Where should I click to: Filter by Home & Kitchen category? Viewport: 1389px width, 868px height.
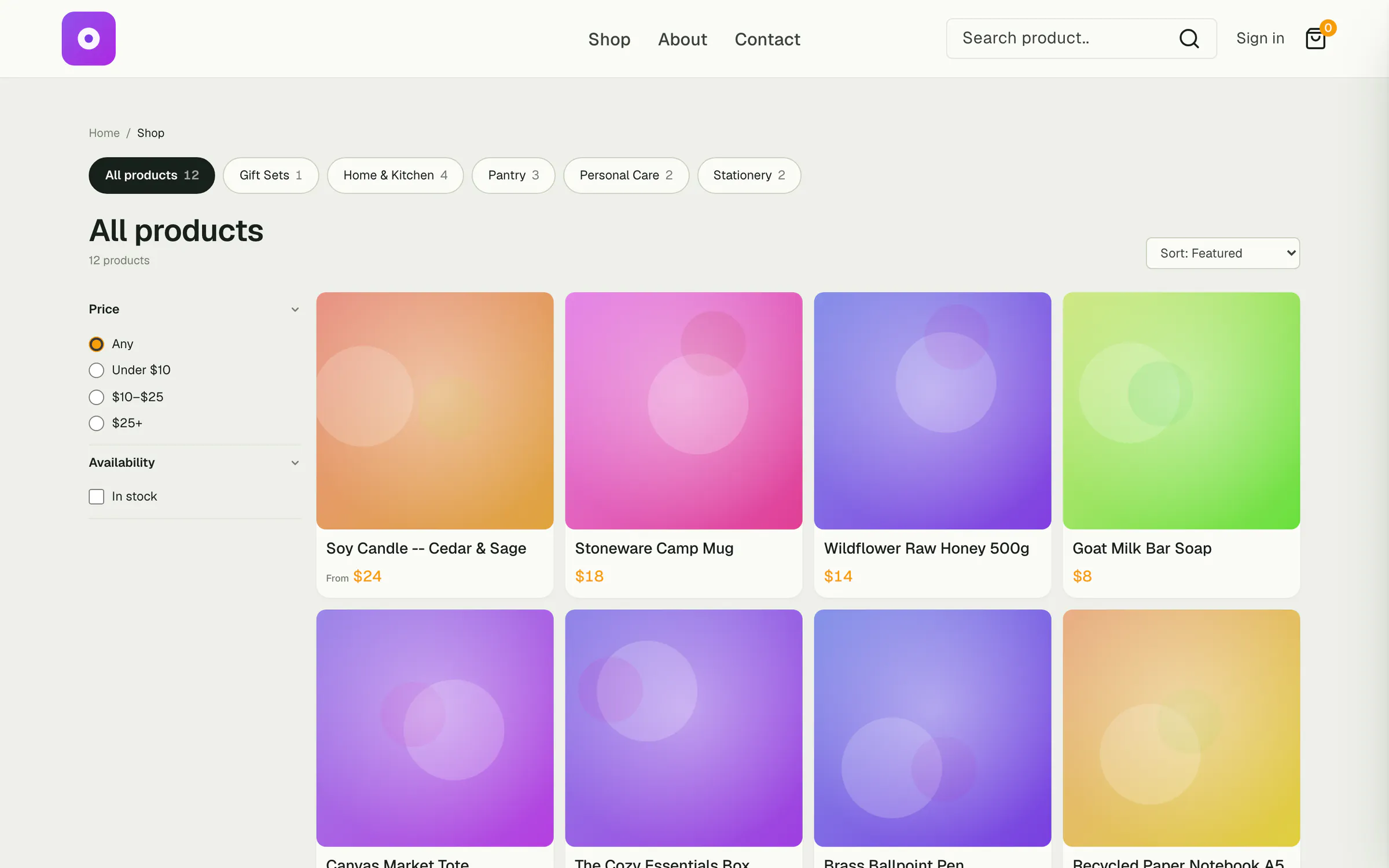pos(395,175)
